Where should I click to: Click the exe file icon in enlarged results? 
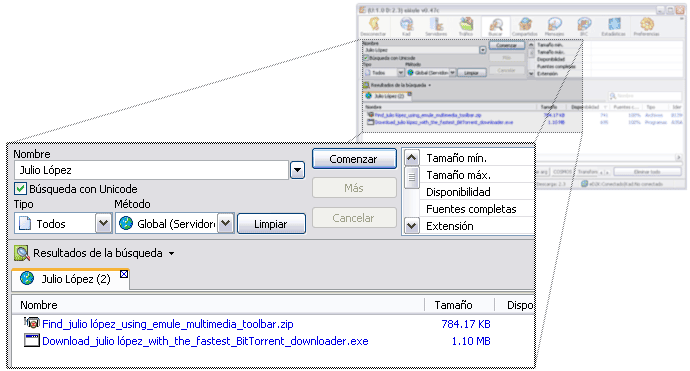click(32, 341)
